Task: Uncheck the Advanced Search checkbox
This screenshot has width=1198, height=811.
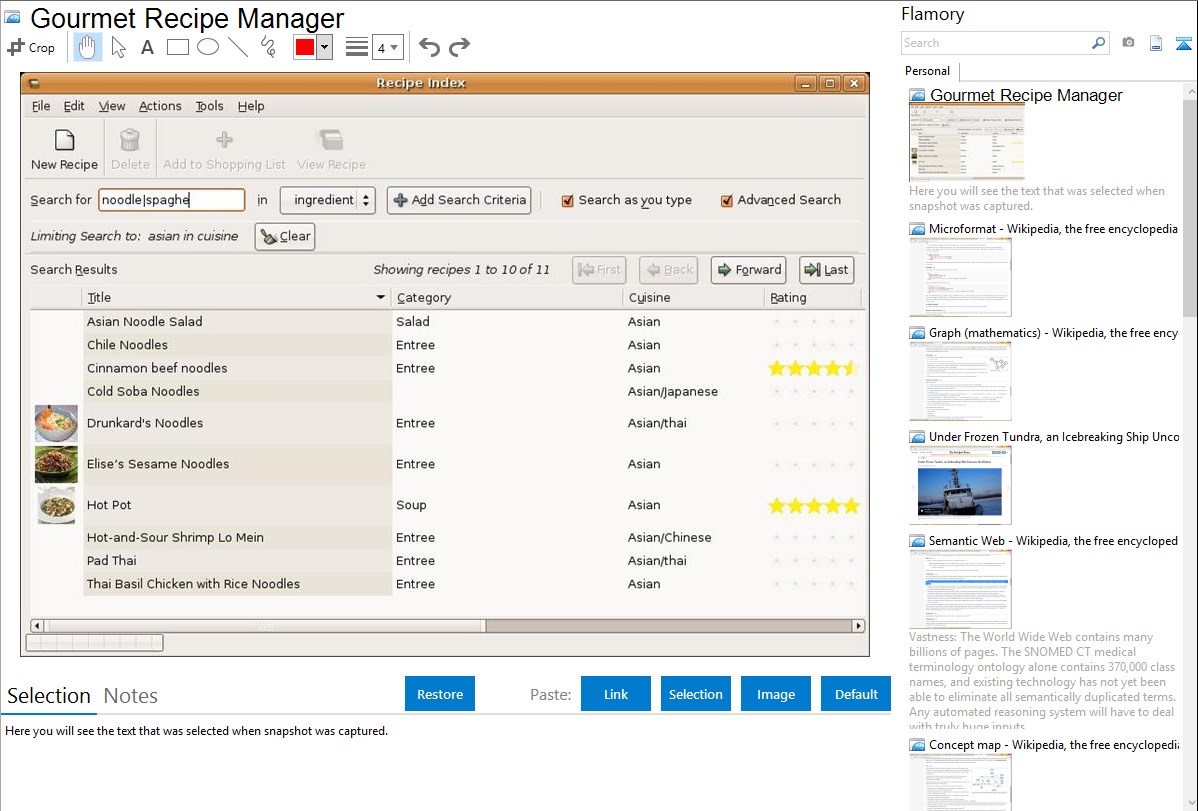Action: pyautogui.click(x=727, y=200)
